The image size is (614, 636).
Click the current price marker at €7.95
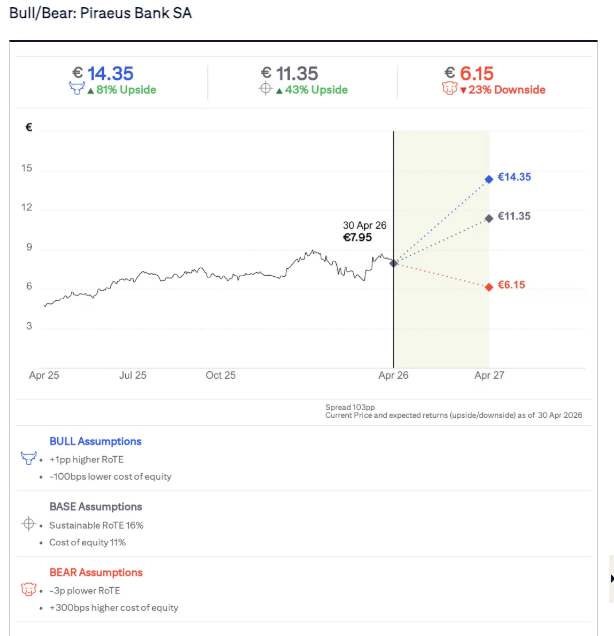coord(393,263)
